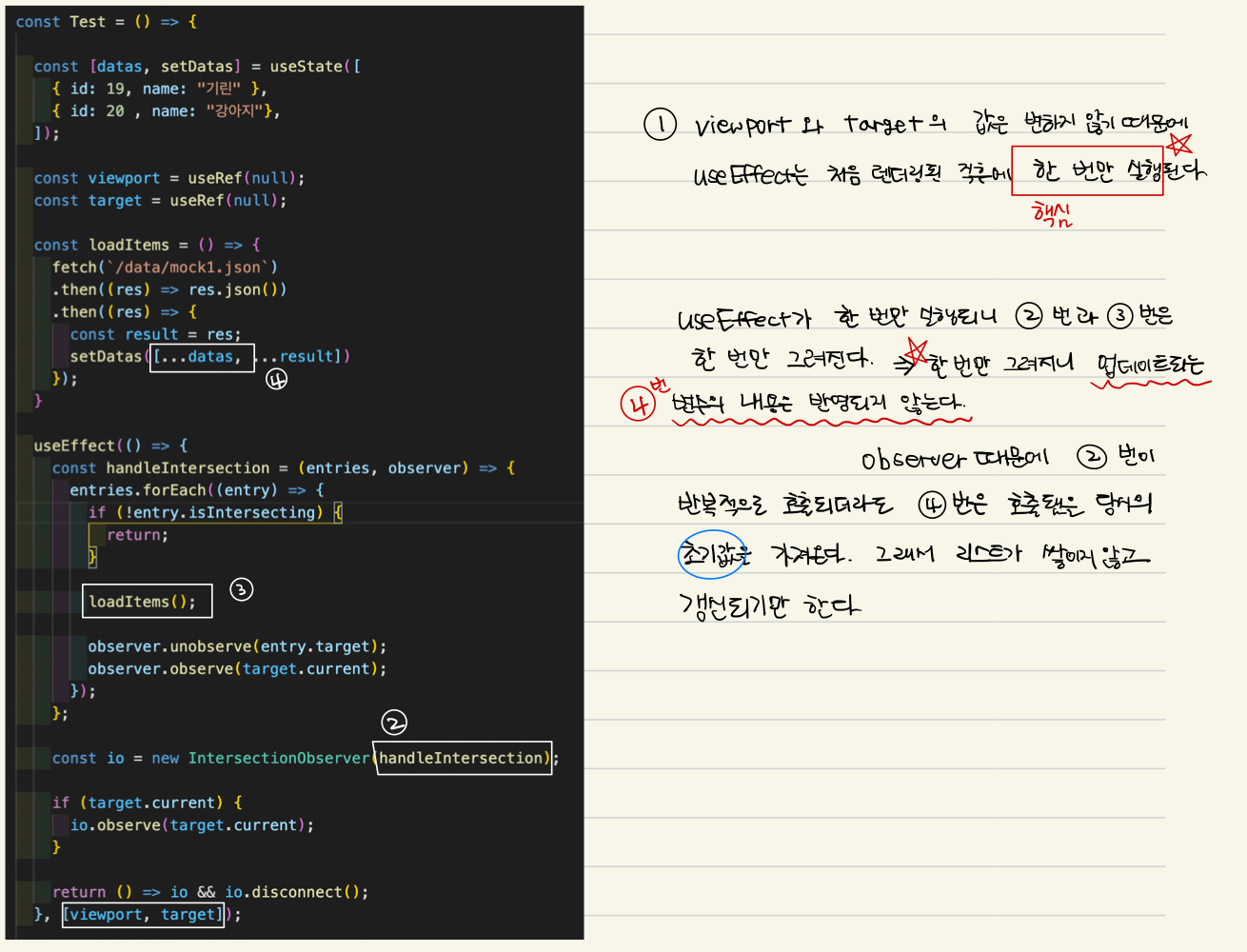The image size is (1247, 952).
Task: Click the '{ id: 19, name: "기린" }' entry
Action: (159, 89)
